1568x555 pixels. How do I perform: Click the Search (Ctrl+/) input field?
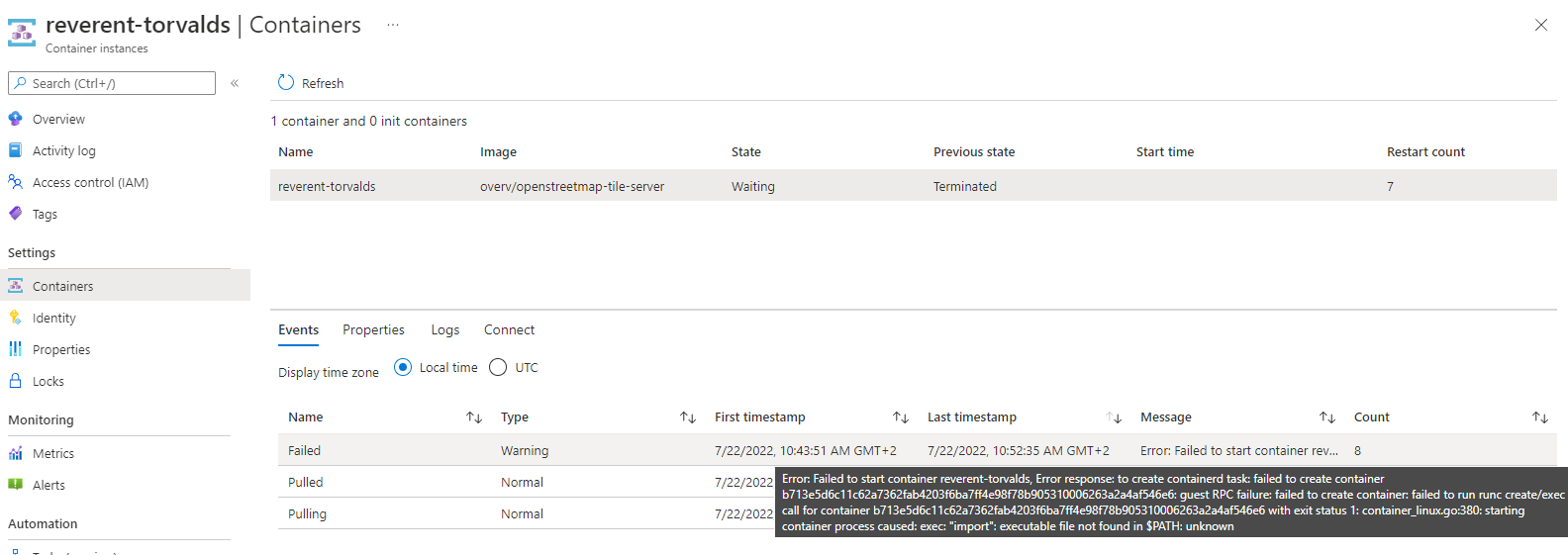[112, 83]
